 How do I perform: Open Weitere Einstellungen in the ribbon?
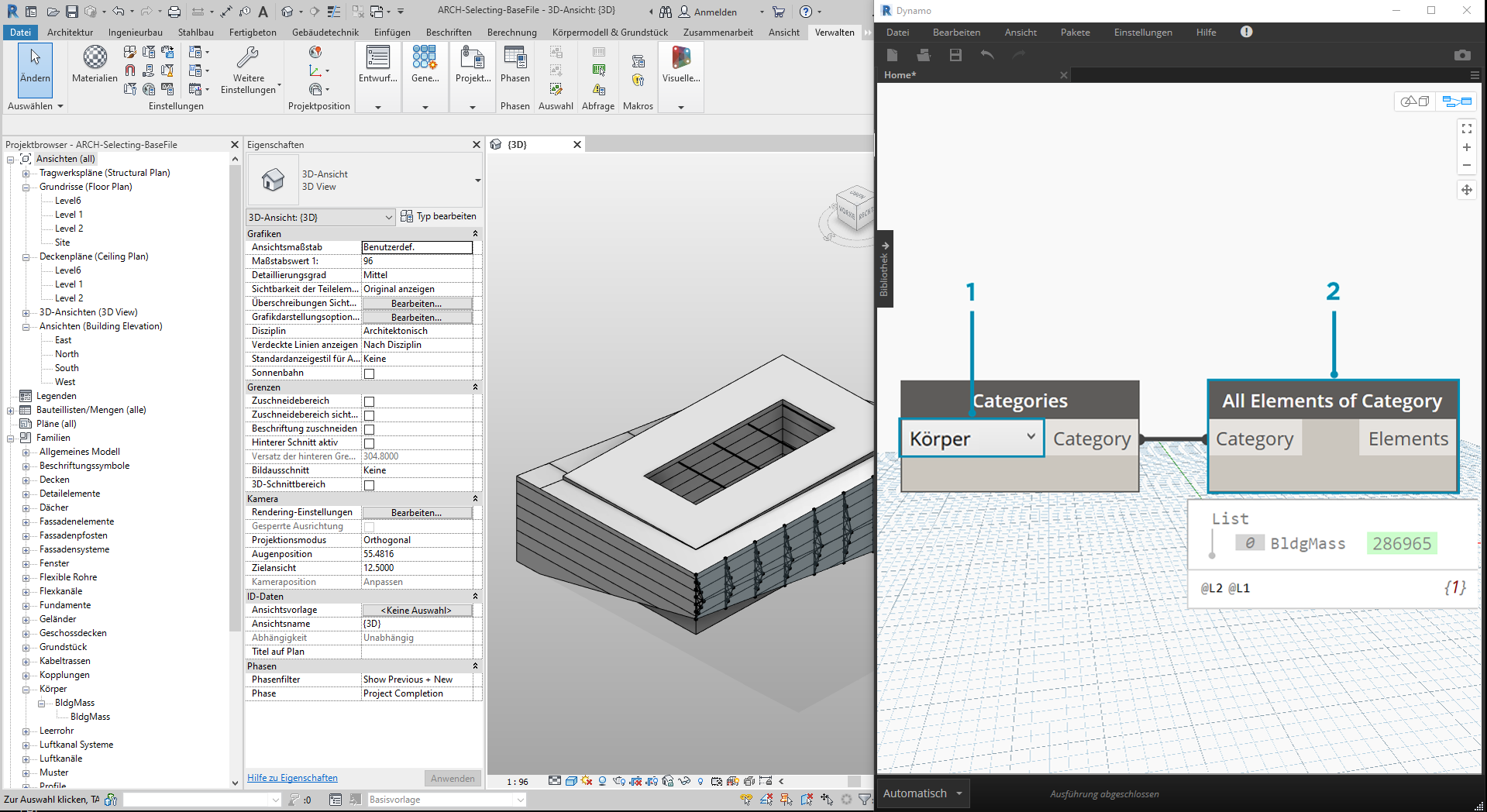coord(249,70)
